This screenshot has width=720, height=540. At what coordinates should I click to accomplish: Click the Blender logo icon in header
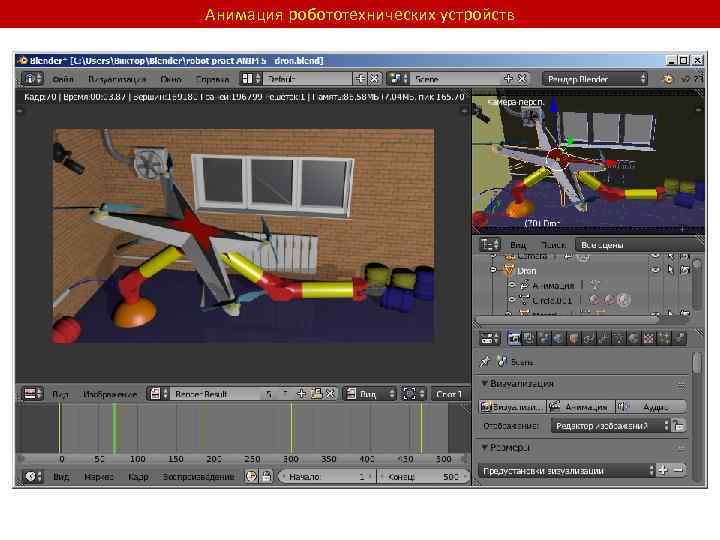click(x=668, y=79)
